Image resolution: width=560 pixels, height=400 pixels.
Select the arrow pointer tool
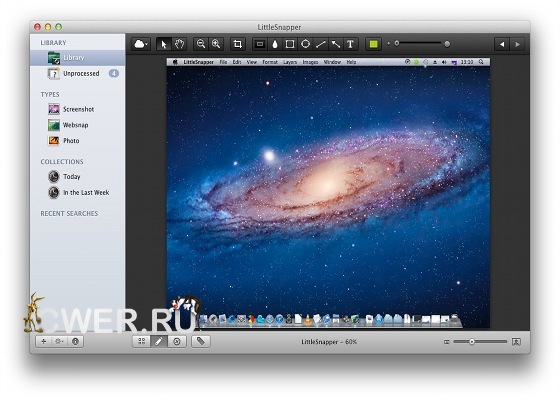click(164, 44)
